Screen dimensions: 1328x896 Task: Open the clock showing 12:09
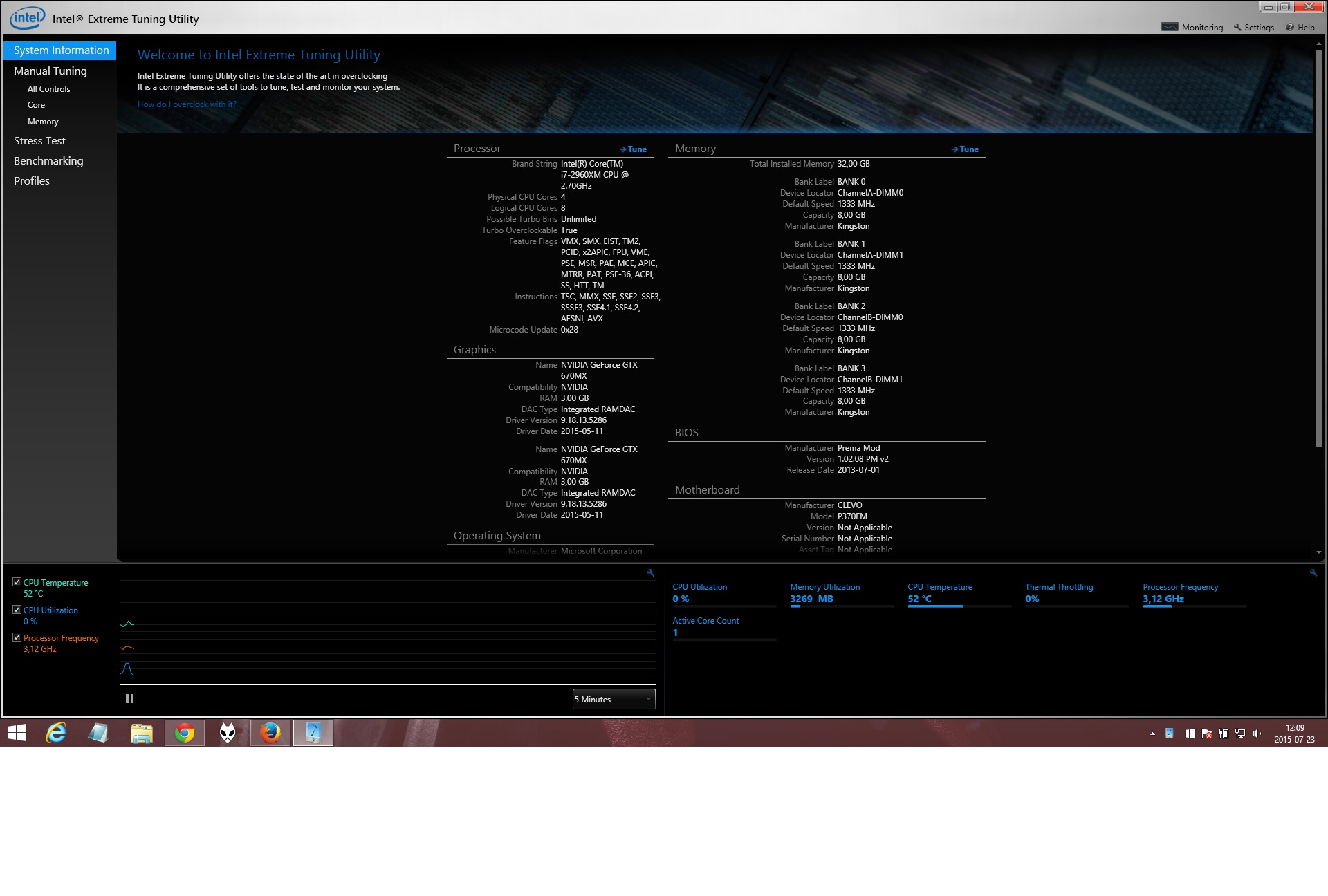point(1295,734)
